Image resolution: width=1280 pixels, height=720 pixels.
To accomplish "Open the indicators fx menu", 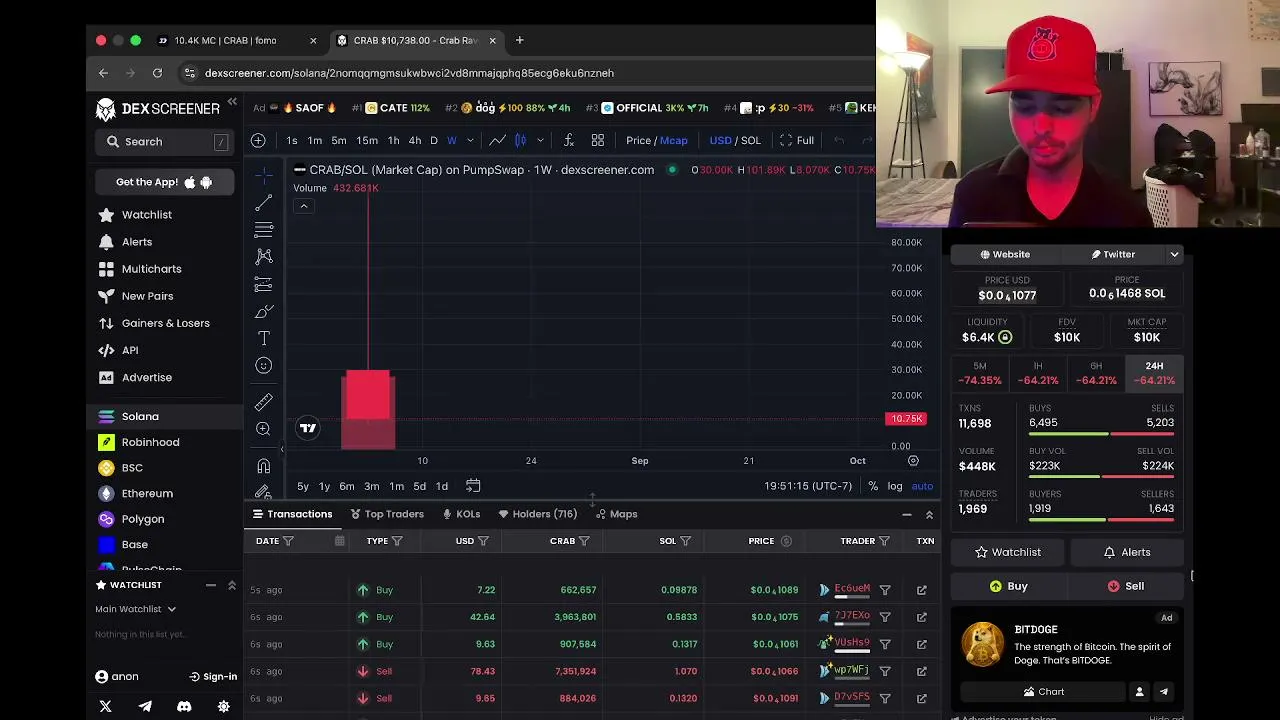I will [569, 140].
